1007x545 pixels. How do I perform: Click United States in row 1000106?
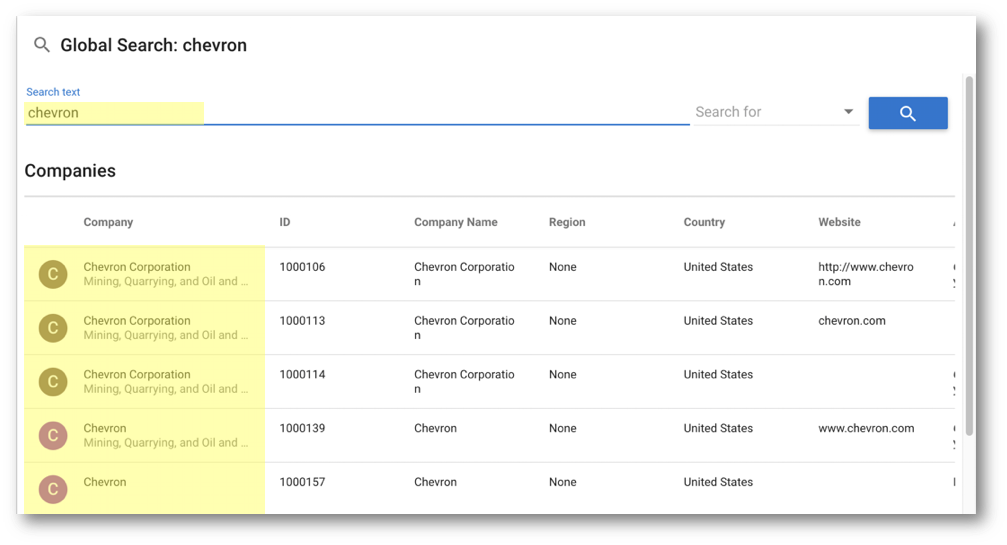click(x=718, y=267)
